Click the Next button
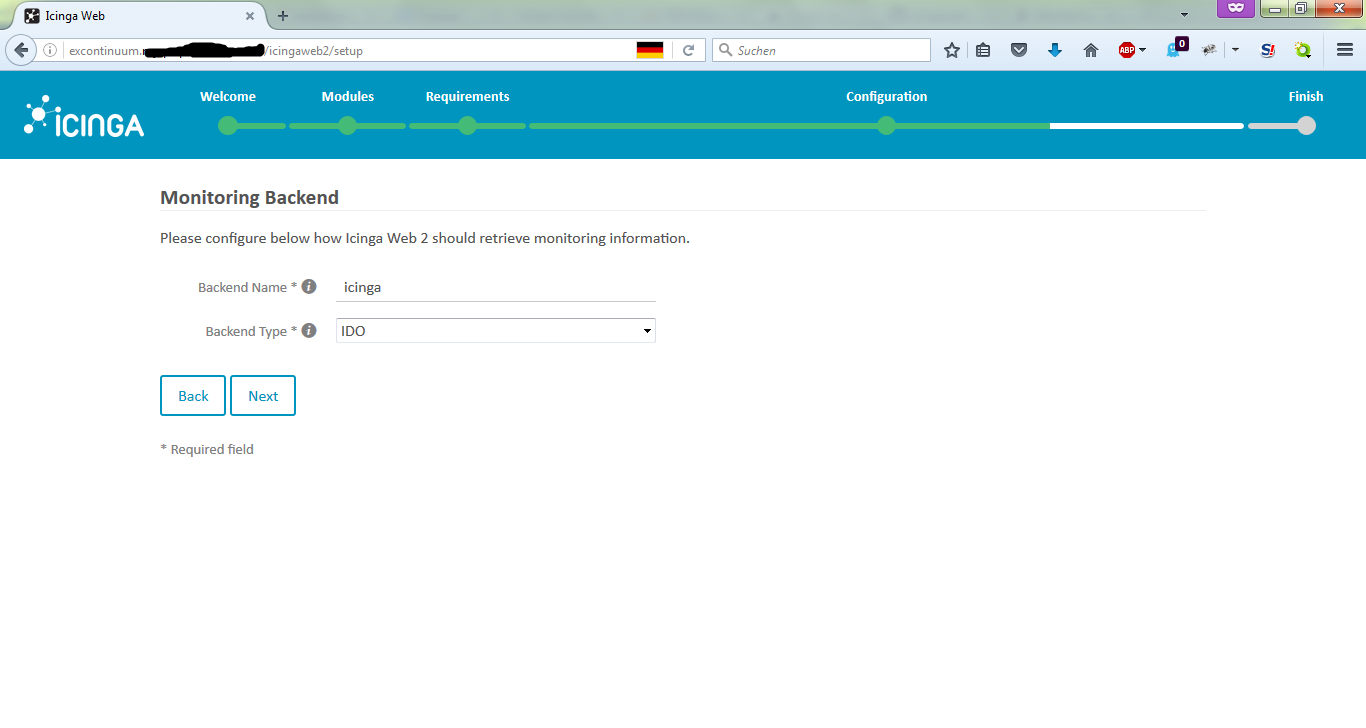This screenshot has height=728, width=1366. pyautogui.click(x=263, y=396)
